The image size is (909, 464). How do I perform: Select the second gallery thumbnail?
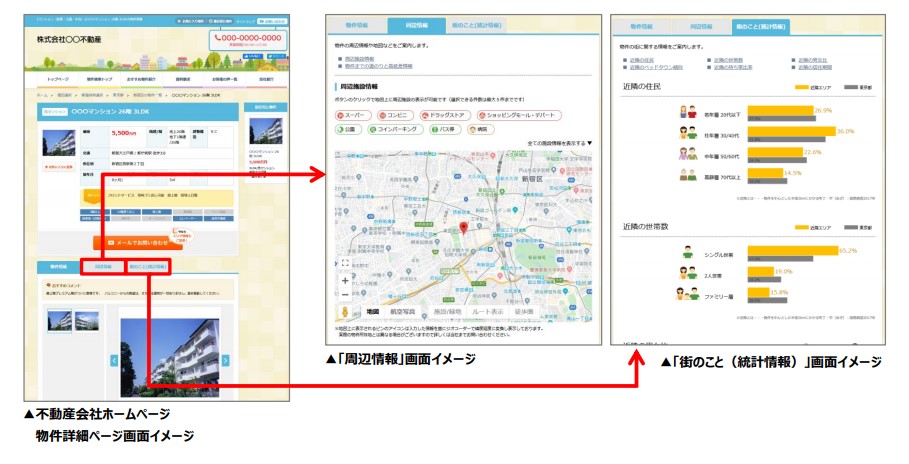(87, 321)
